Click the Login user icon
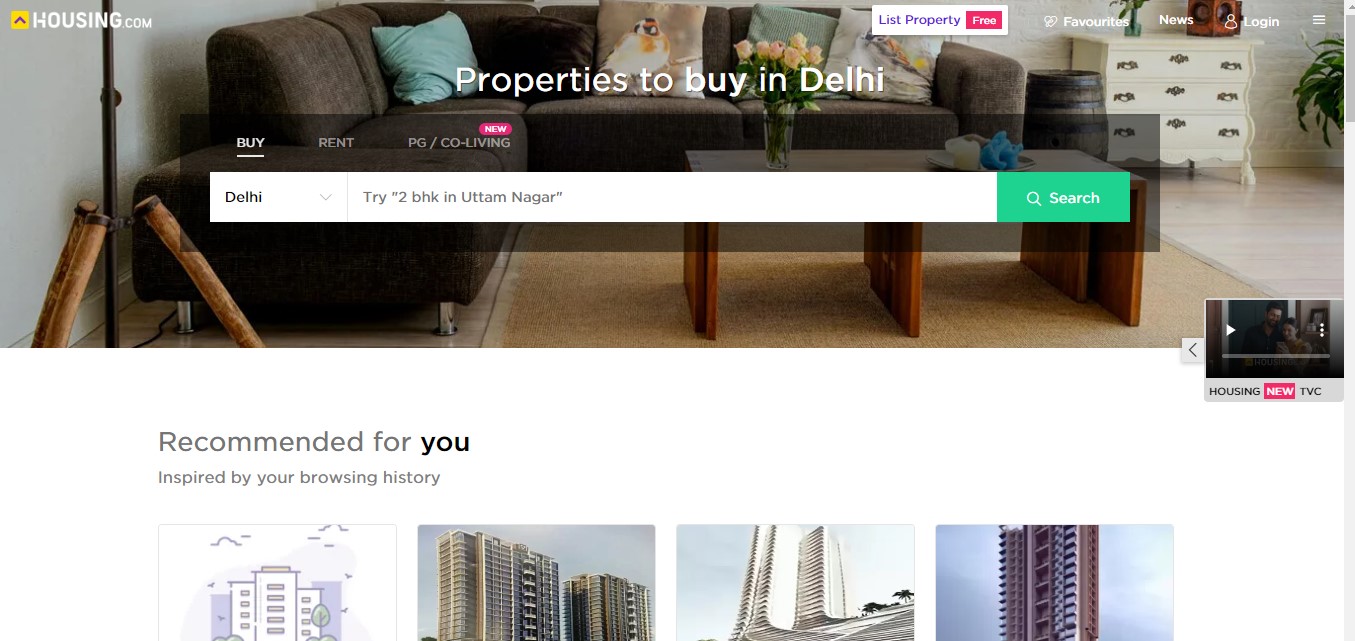The height and width of the screenshot is (641, 1355). [1231, 21]
